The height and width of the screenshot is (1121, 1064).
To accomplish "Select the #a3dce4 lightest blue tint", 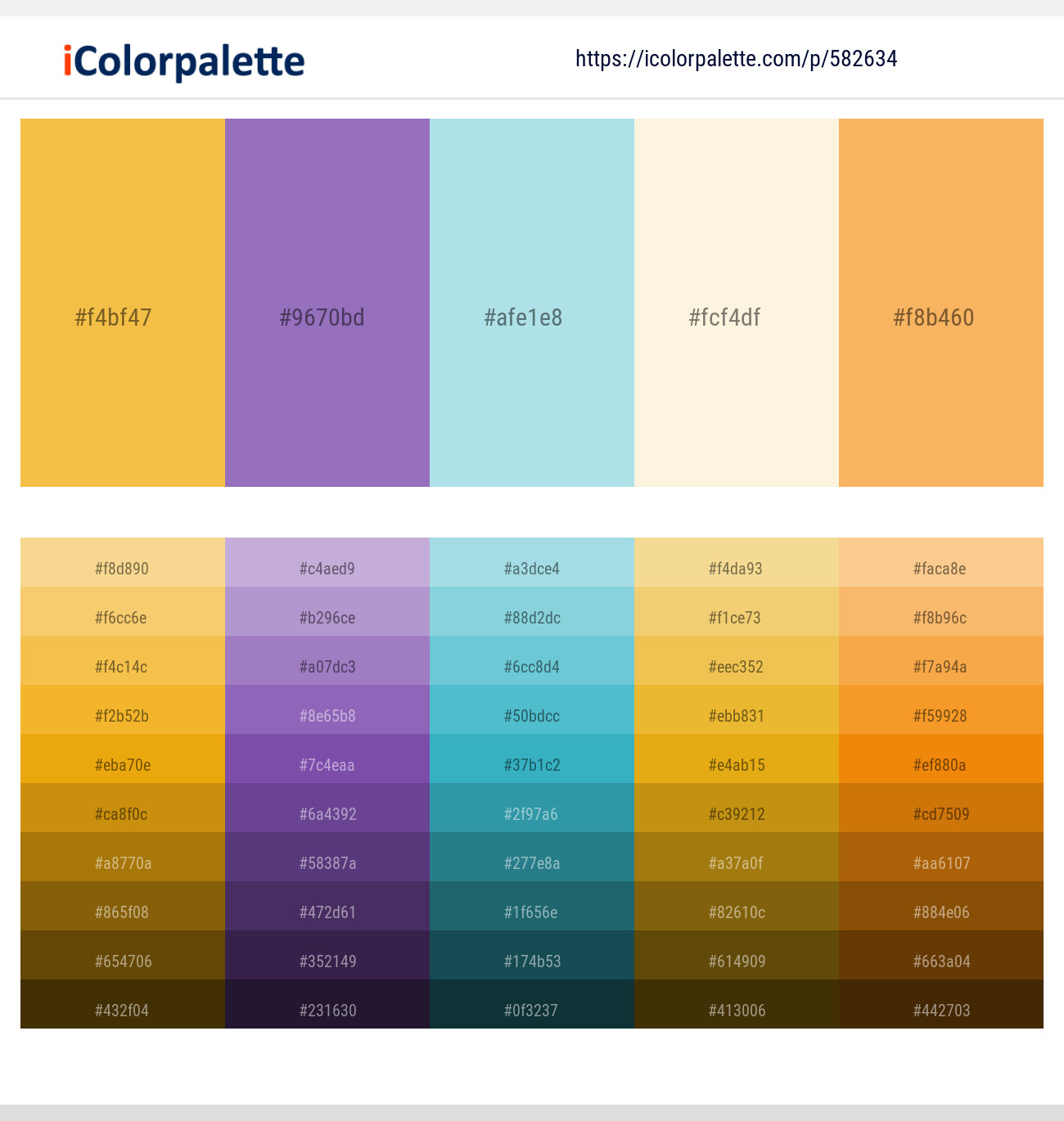I will pos(532,562).
